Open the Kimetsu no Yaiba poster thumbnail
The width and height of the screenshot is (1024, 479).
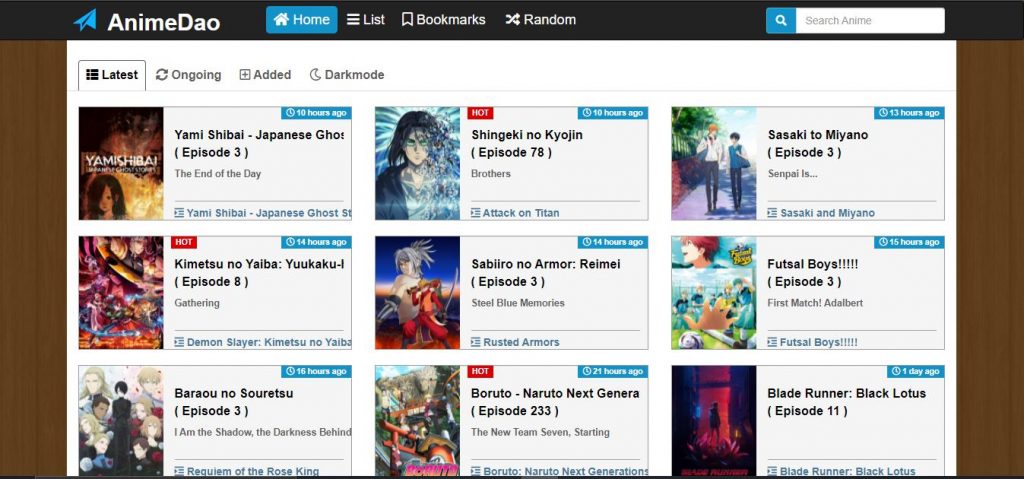coord(121,293)
